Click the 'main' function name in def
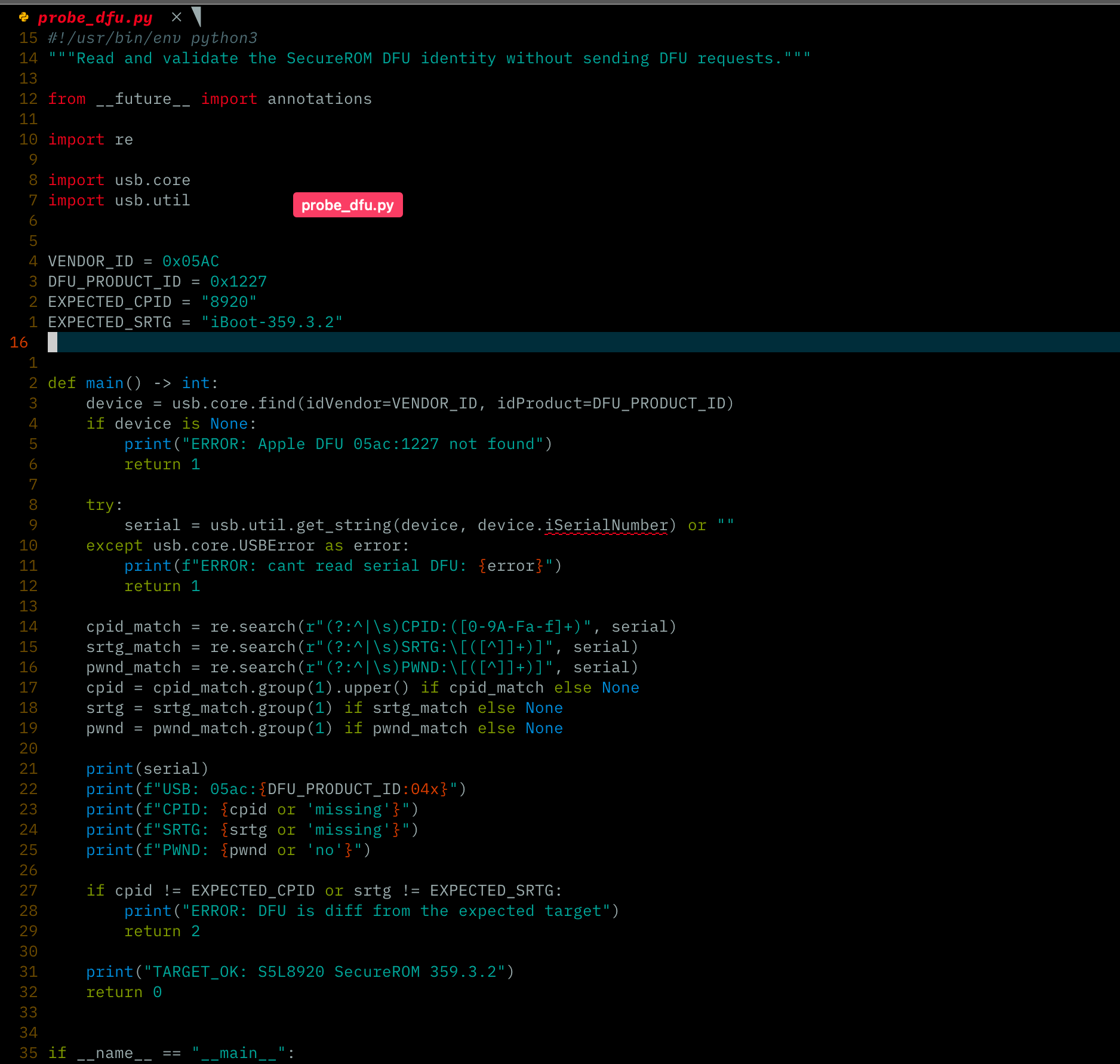 104,383
